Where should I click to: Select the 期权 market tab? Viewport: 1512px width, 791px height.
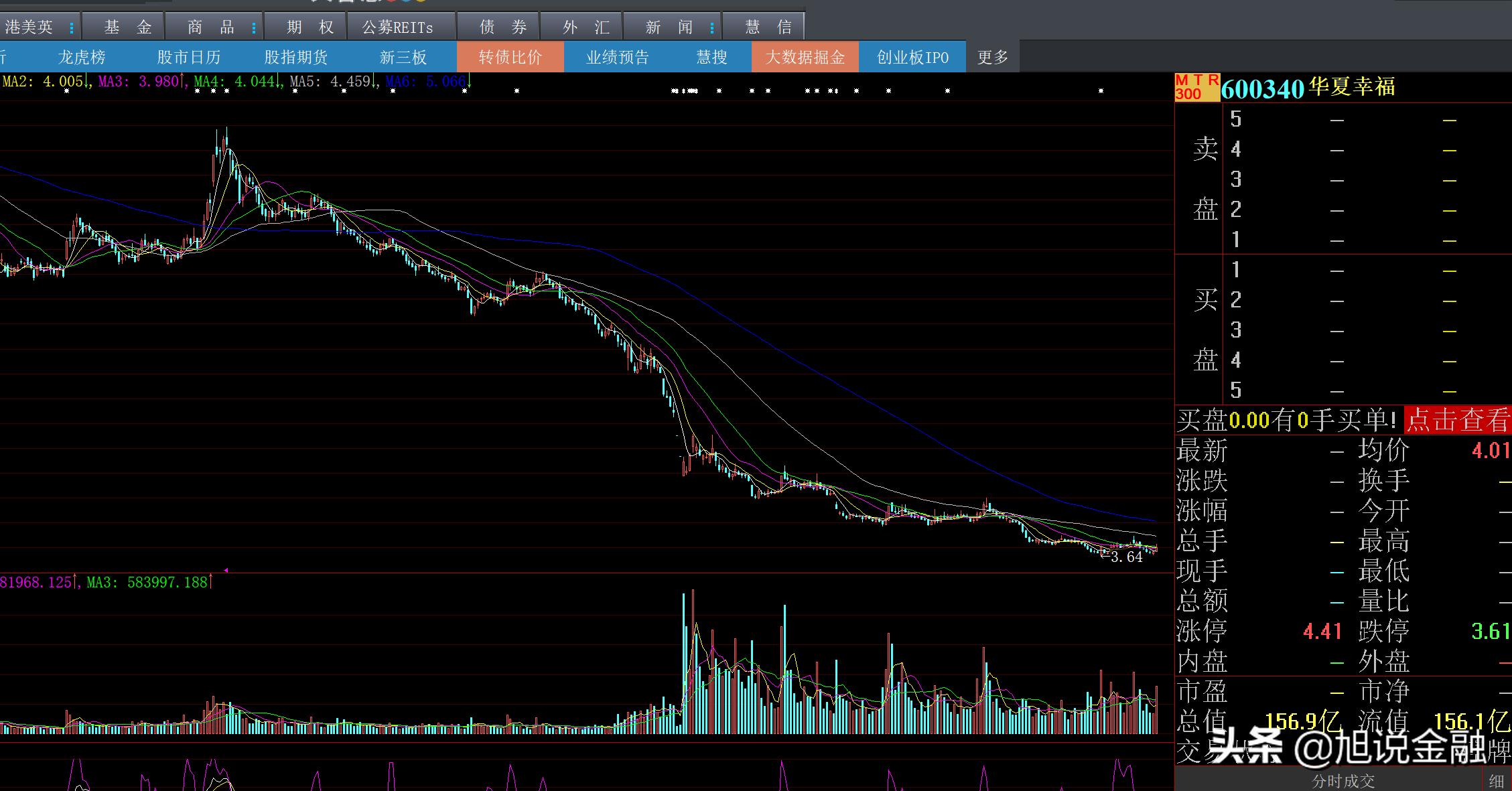pyautogui.click(x=310, y=27)
